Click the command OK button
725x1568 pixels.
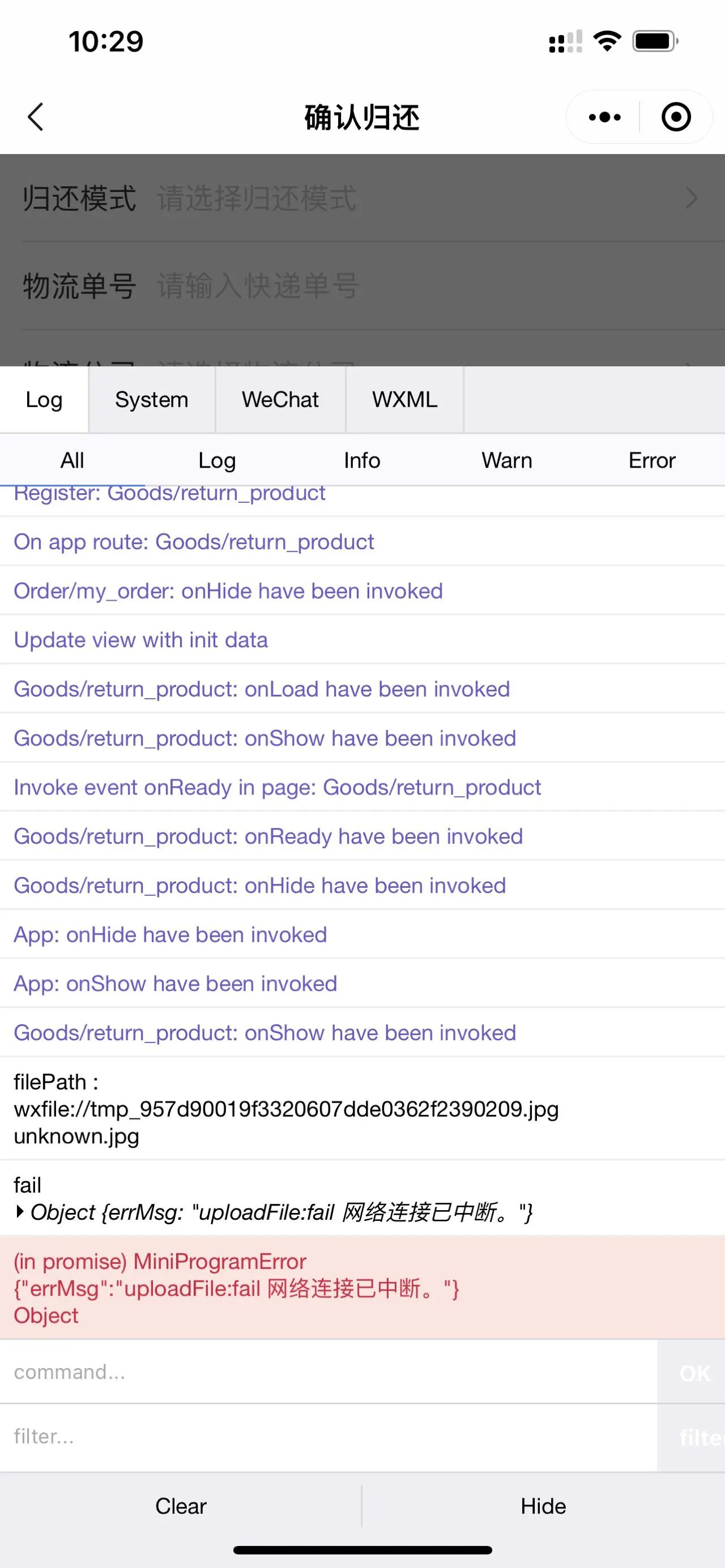point(694,1374)
